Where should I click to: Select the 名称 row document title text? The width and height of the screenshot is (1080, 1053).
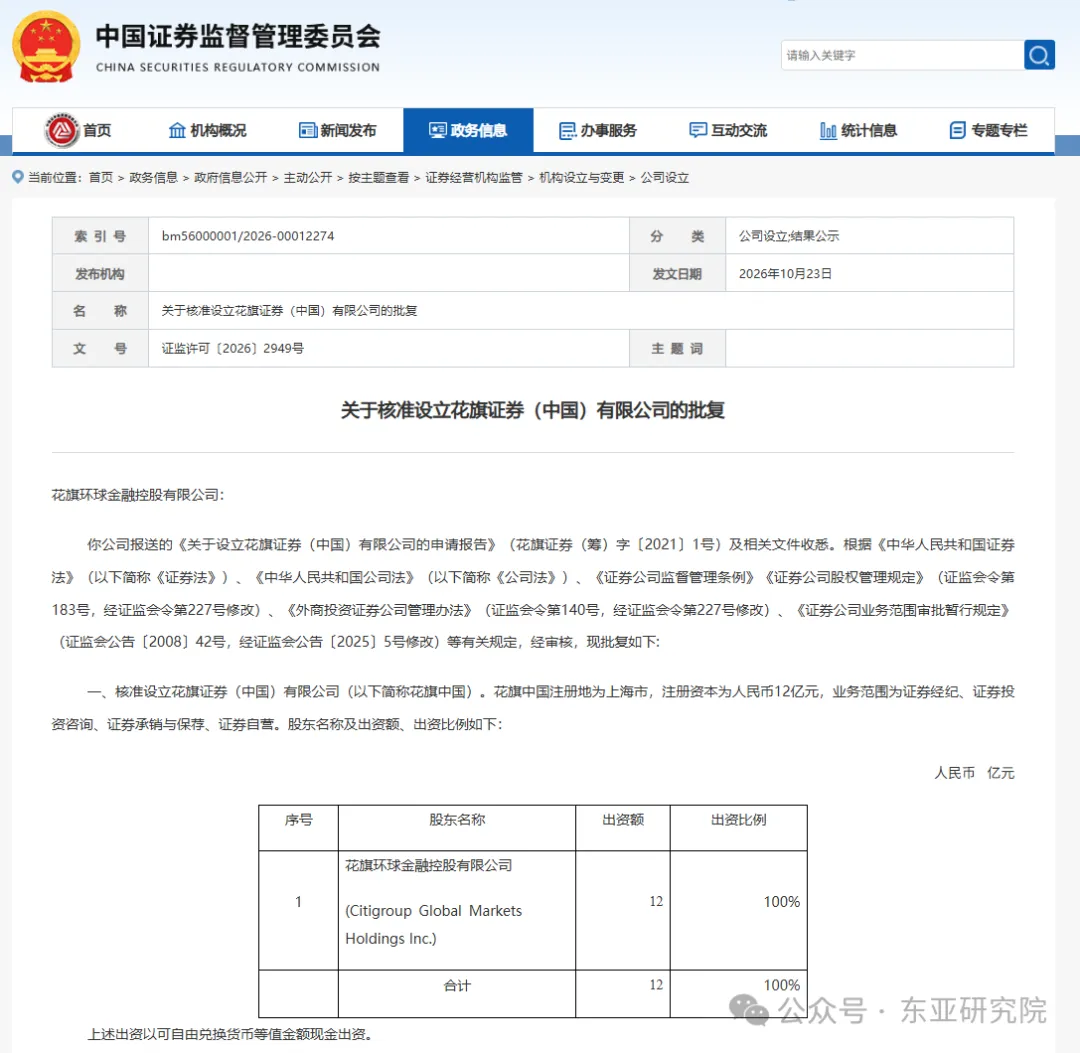(289, 311)
